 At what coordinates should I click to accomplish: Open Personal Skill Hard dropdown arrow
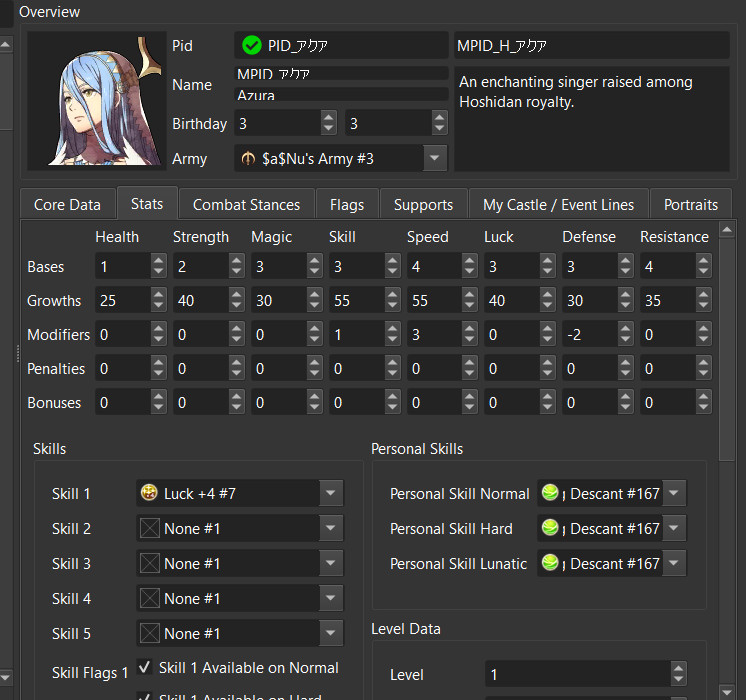pos(674,528)
